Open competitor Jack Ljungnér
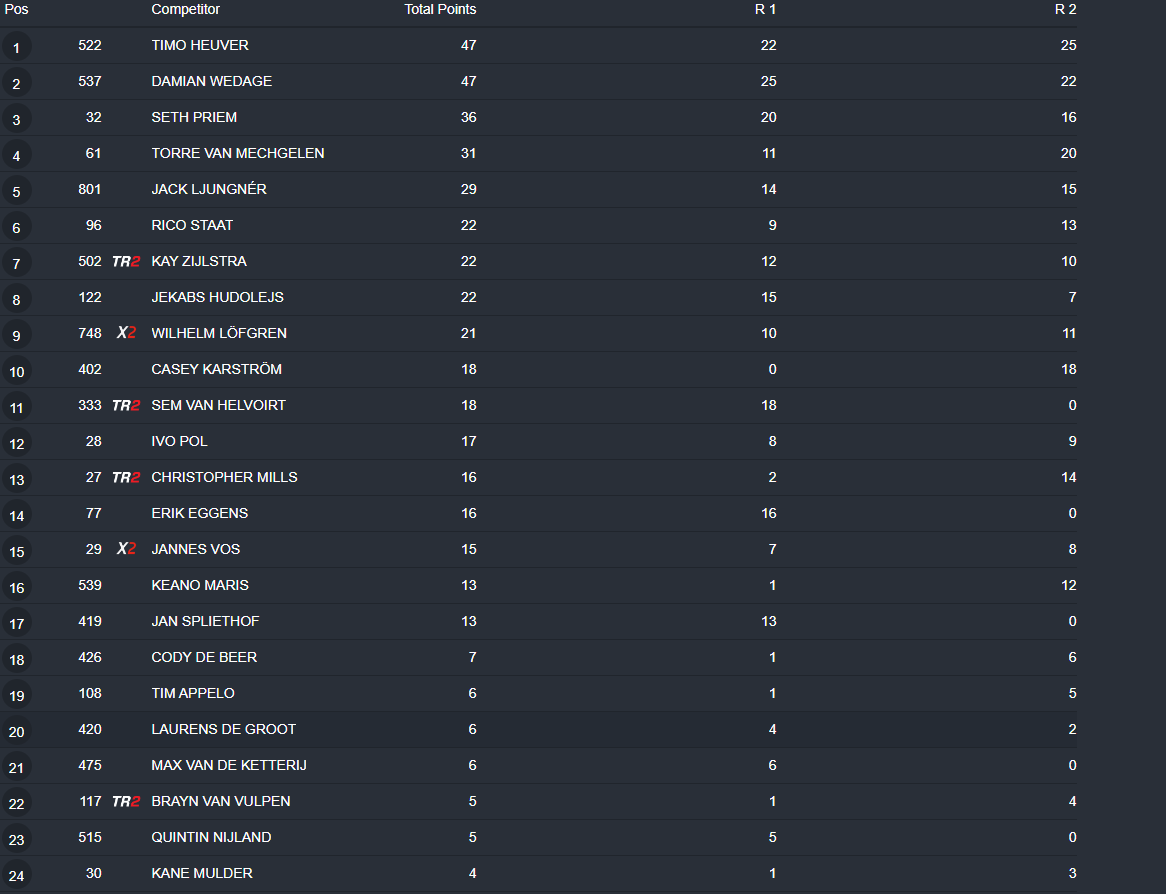1166x894 pixels. point(209,190)
